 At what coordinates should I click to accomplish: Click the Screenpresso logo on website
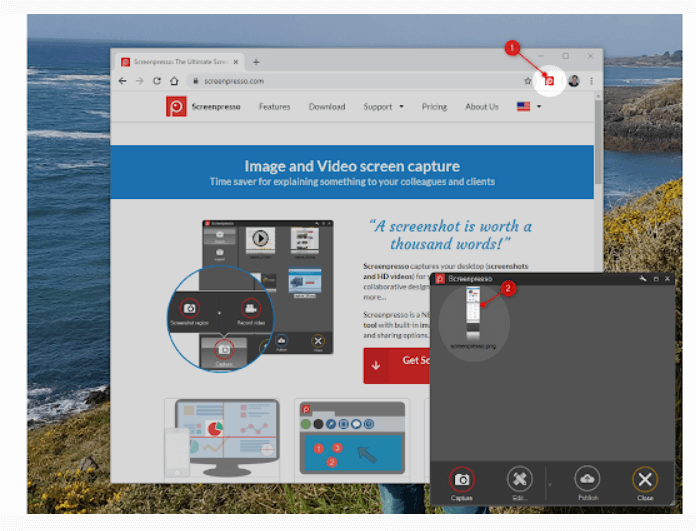pyautogui.click(x=176, y=107)
